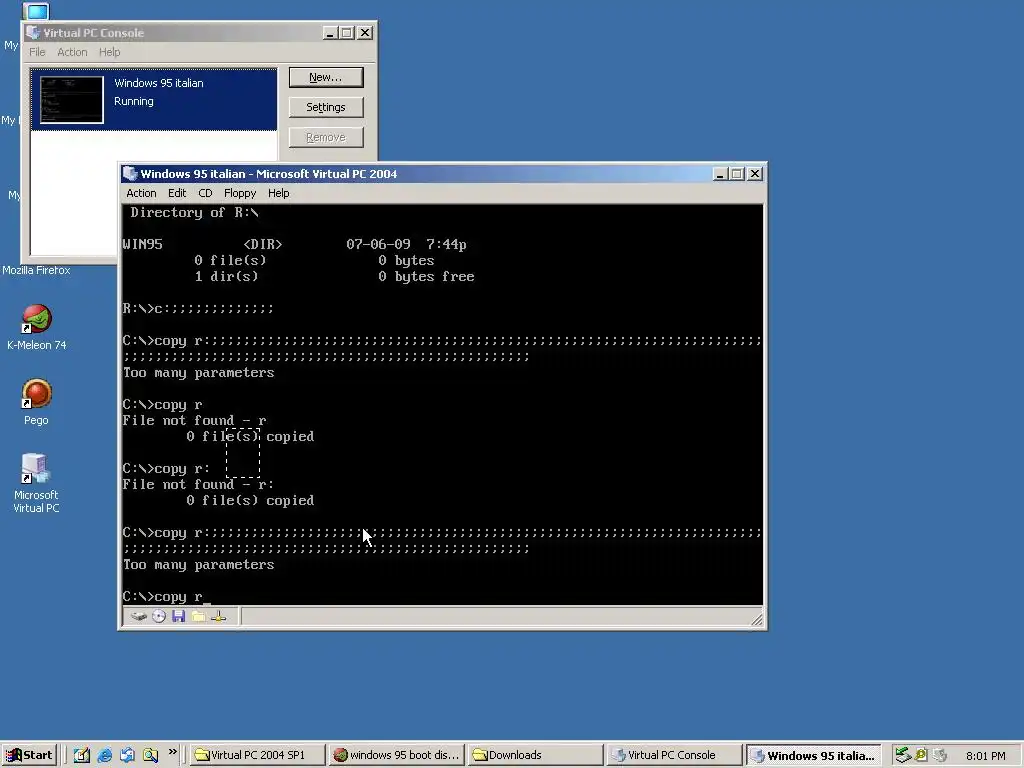
Task: Click the first Quick Launch icon beside Start
Action: coord(82,755)
